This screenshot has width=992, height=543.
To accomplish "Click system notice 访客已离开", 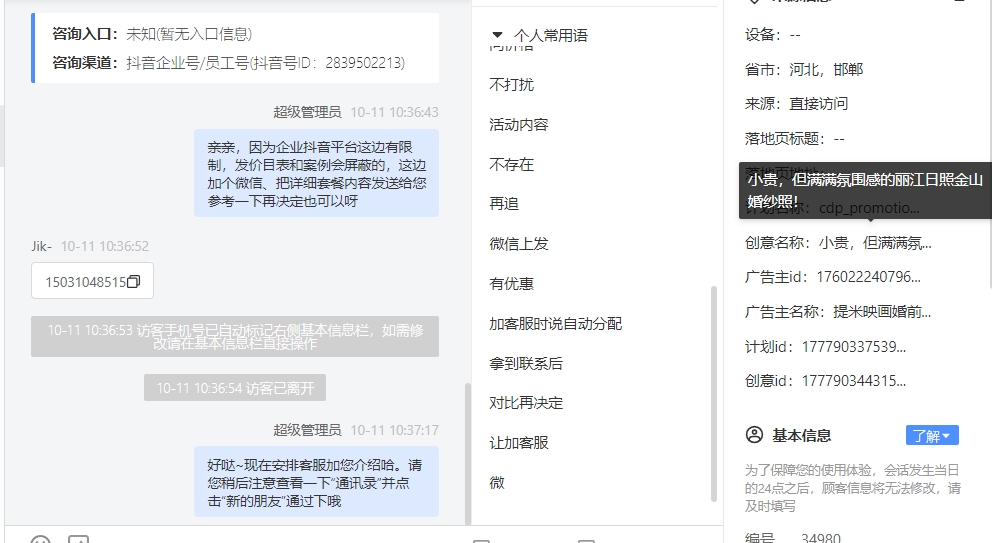I will click(x=235, y=388).
